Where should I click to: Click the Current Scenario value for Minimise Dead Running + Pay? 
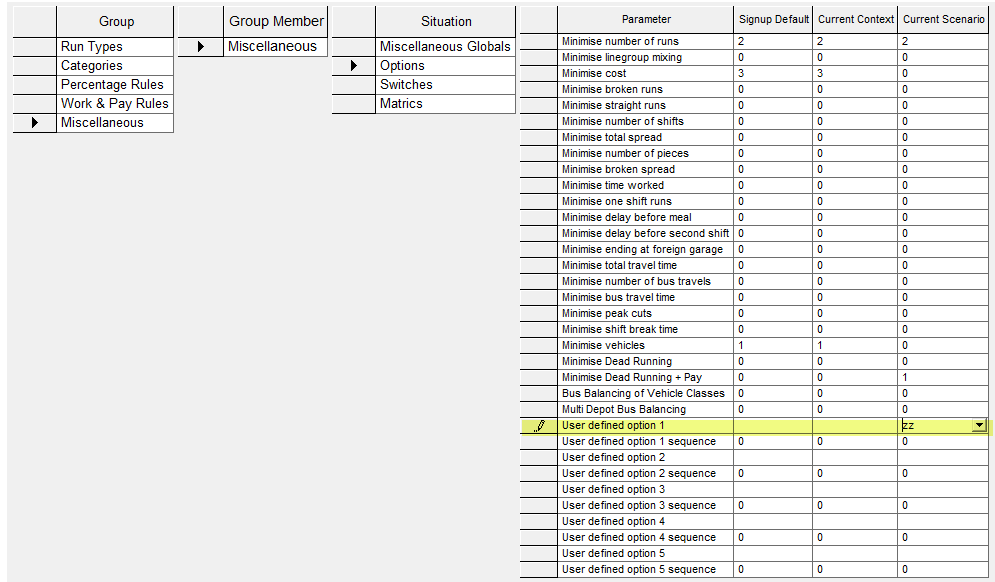[941, 377]
